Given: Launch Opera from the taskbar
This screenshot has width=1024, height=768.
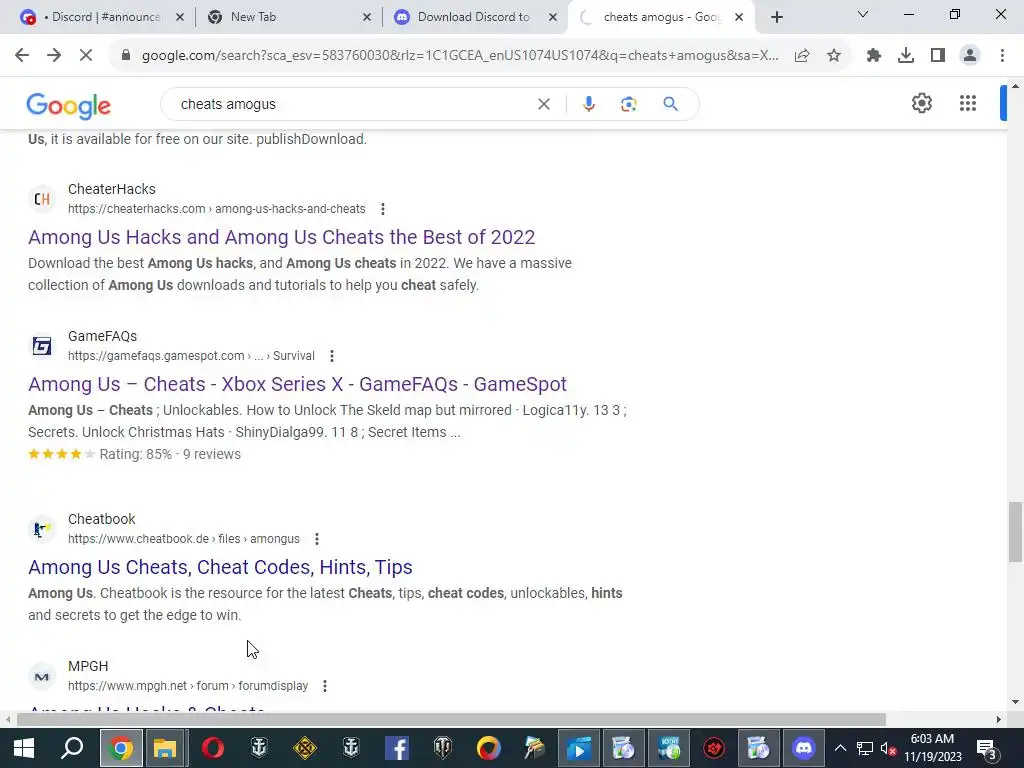Looking at the screenshot, I should point(212,748).
